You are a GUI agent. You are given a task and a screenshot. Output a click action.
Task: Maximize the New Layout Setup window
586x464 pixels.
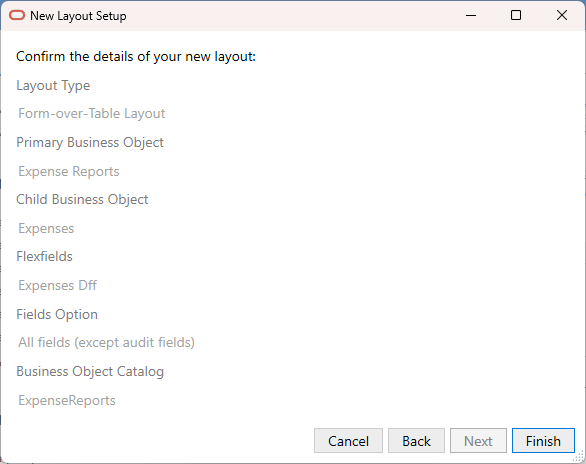tap(516, 15)
